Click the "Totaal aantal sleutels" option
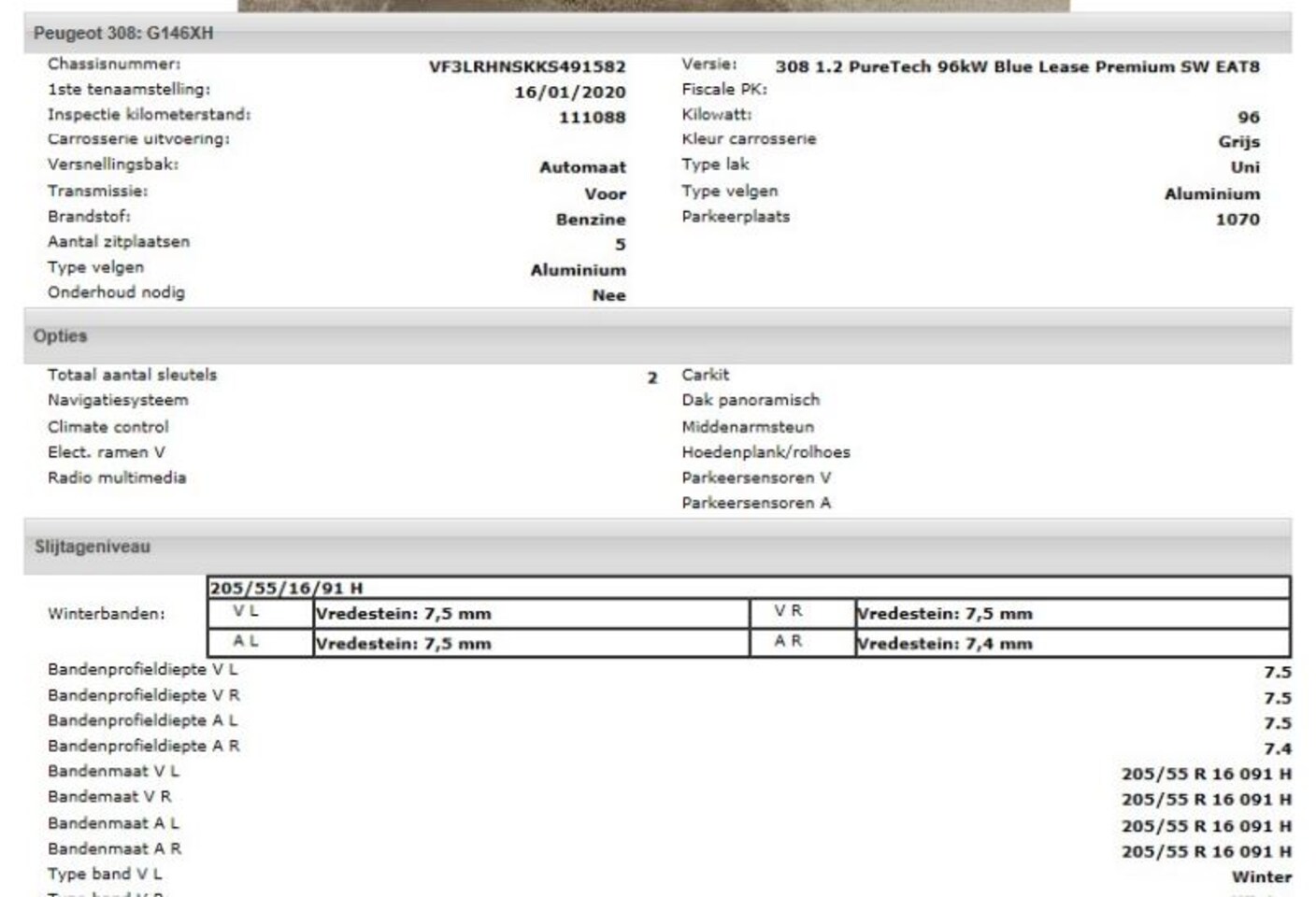 coord(133,374)
